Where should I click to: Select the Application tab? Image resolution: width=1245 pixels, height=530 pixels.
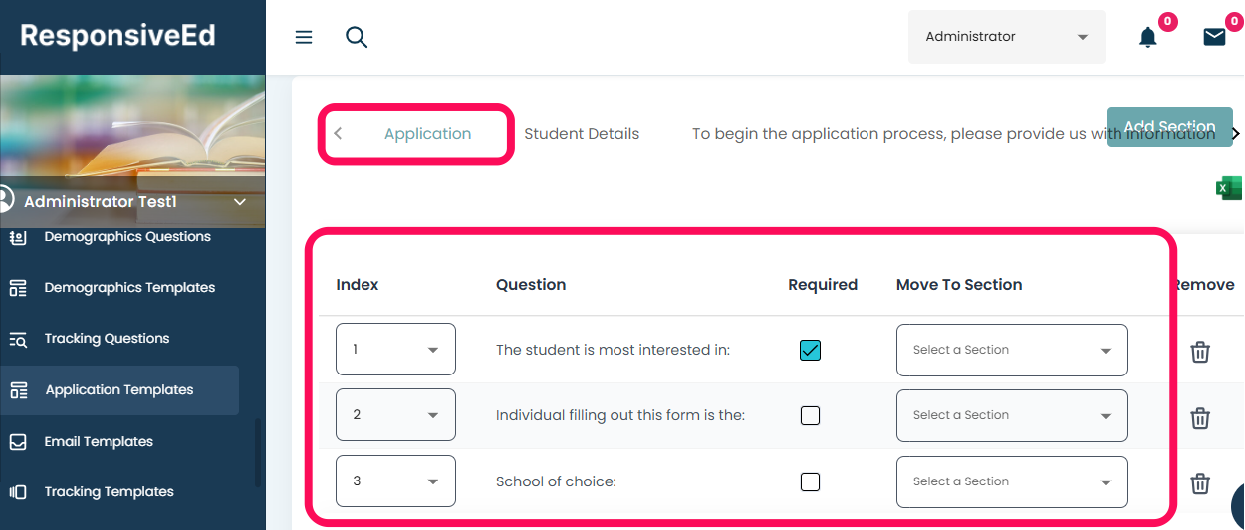coord(427,134)
